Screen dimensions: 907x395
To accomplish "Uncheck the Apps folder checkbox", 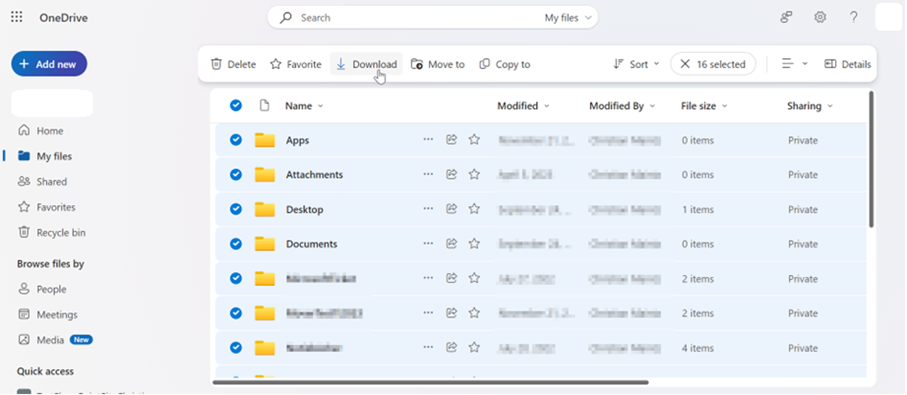I will (235, 139).
